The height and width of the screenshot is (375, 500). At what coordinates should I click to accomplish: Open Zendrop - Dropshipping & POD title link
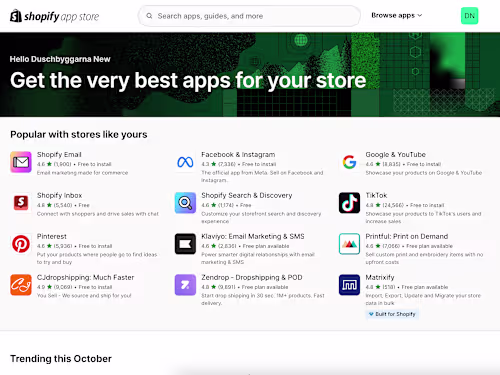(x=252, y=277)
